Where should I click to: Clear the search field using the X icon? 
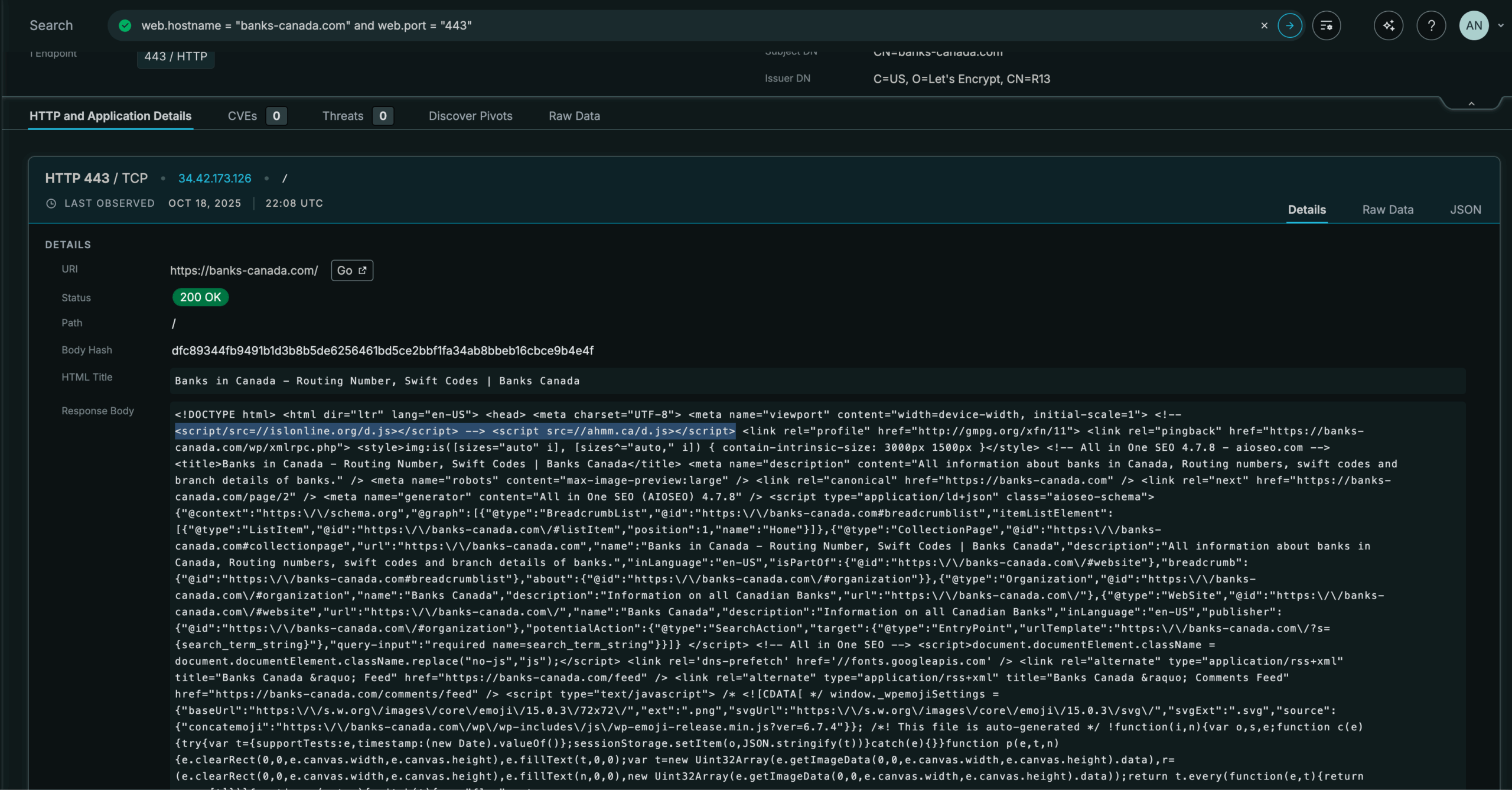[1265, 25]
